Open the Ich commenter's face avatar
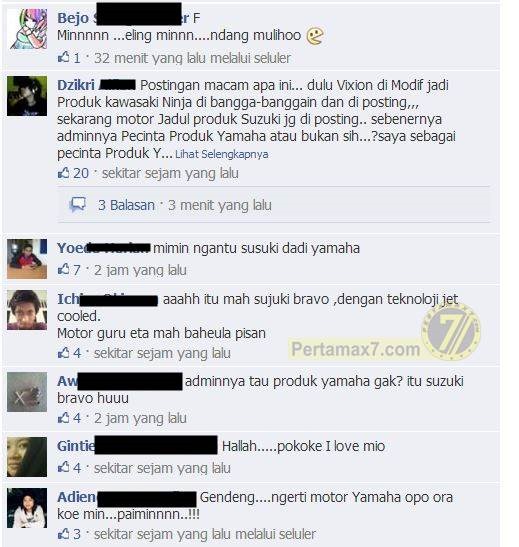Viewport: 519px width, 547px height. (27, 310)
